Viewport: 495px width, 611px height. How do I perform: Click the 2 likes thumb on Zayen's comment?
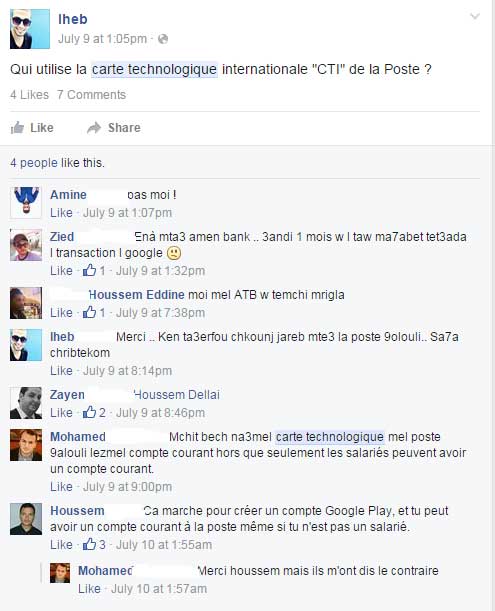click(x=94, y=412)
